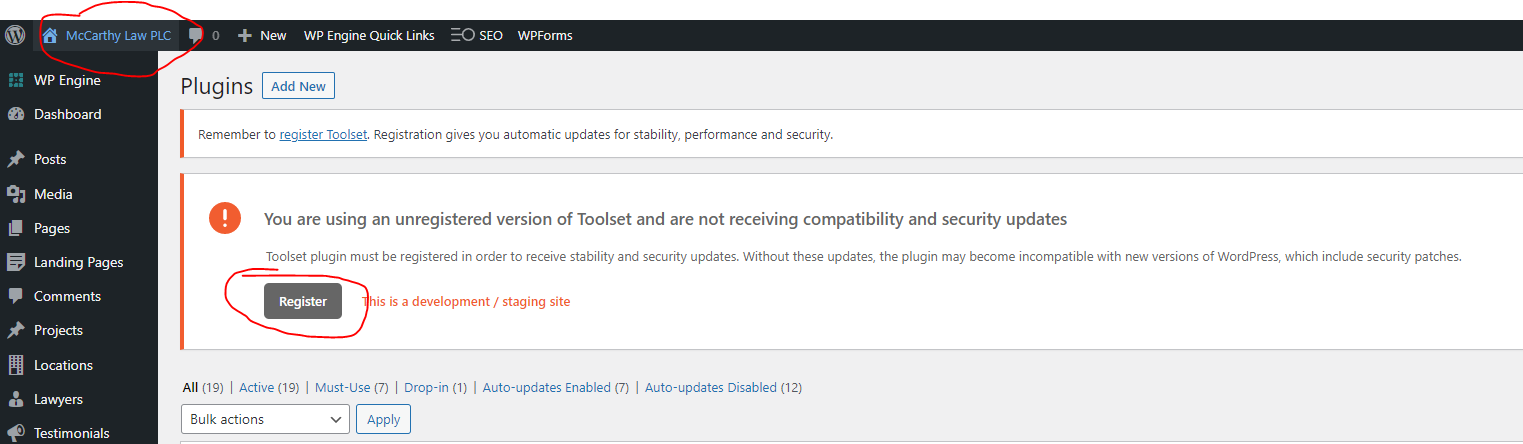Open the Locations building icon
1523x444 pixels.
[x=16, y=365]
